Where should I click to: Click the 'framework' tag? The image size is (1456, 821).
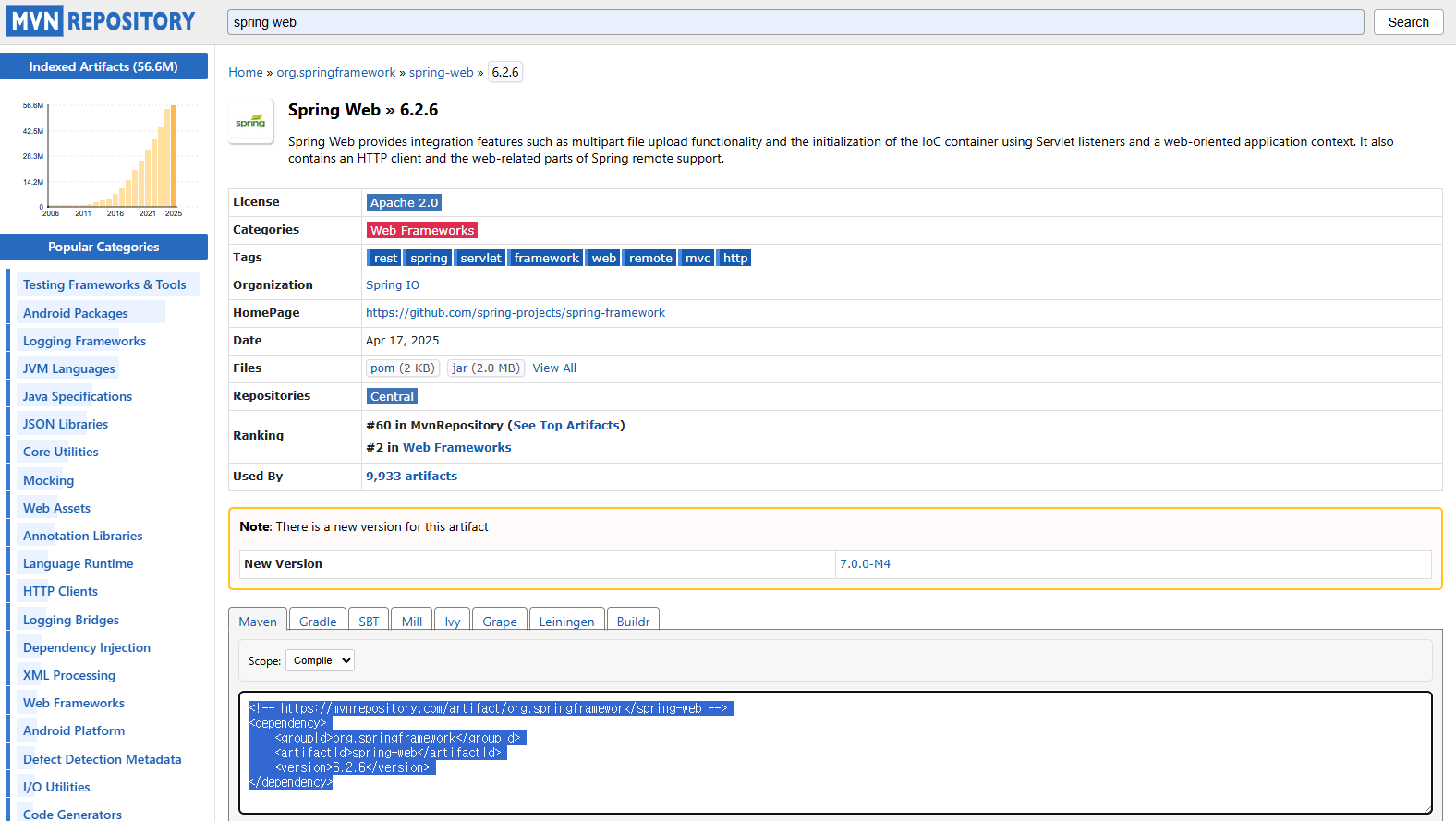pyautogui.click(x=547, y=258)
